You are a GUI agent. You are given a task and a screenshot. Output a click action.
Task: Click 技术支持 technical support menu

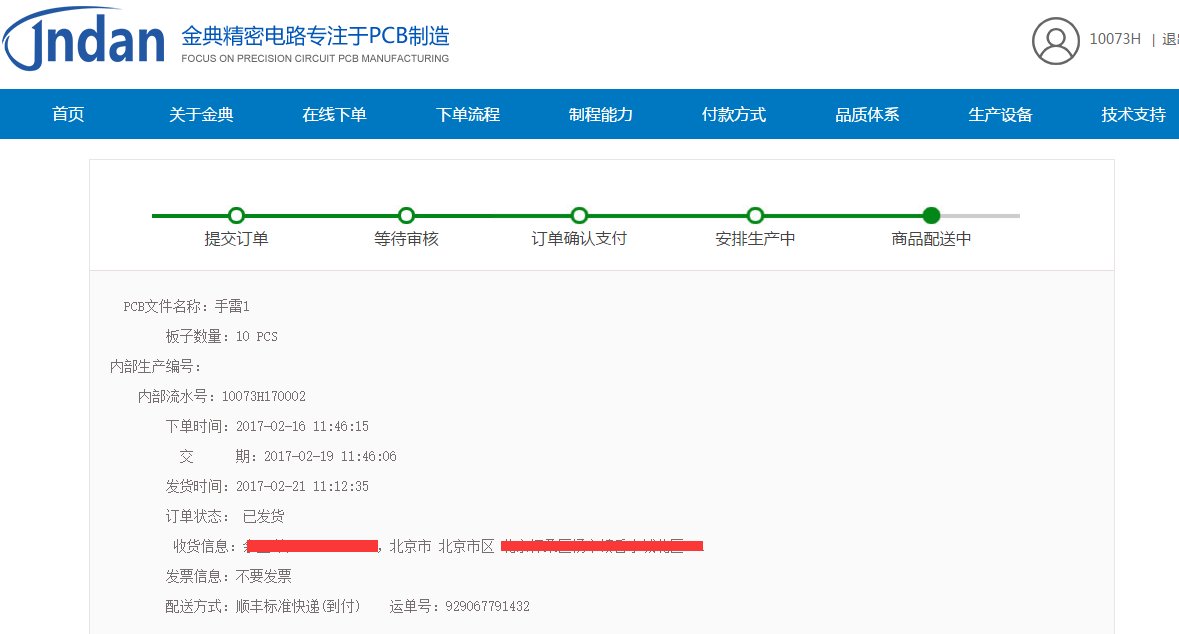click(1133, 115)
